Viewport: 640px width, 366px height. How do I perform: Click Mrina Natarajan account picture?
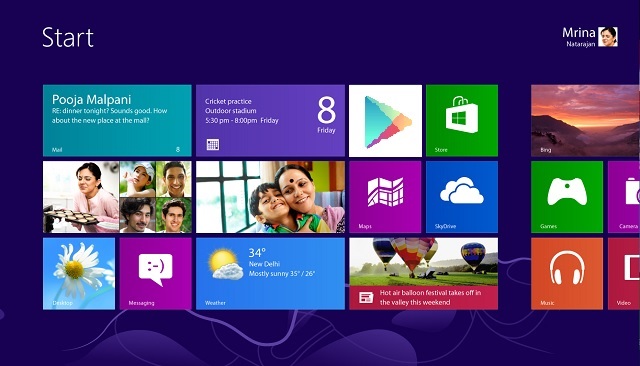(x=608, y=37)
